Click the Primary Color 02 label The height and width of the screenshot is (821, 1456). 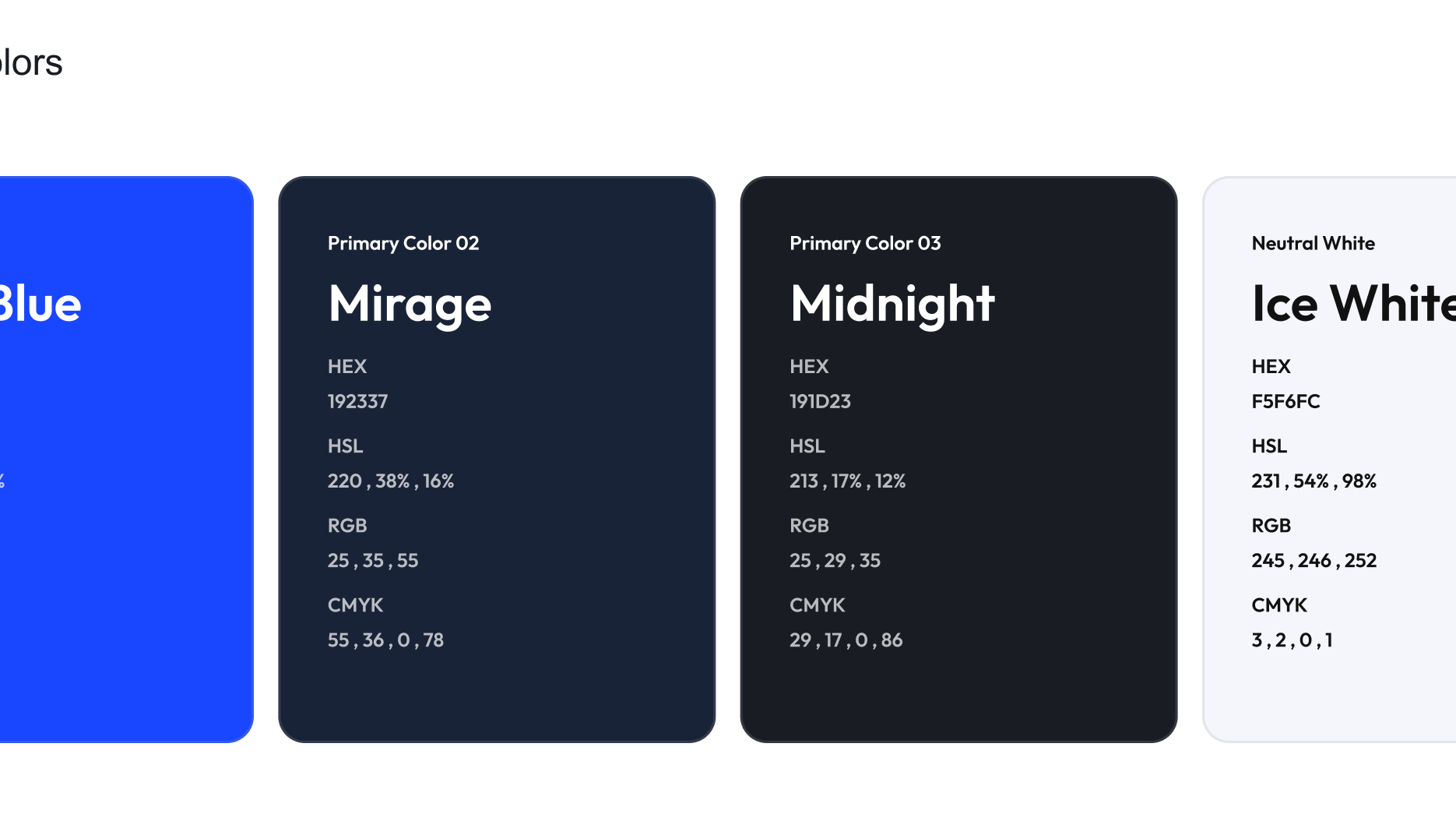pyautogui.click(x=403, y=244)
